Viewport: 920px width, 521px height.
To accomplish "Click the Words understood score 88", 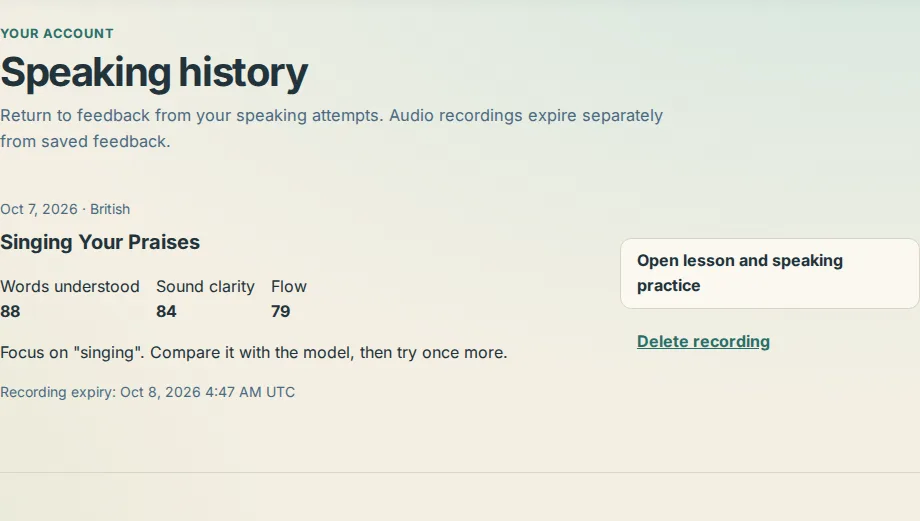I will [x=10, y=312].
